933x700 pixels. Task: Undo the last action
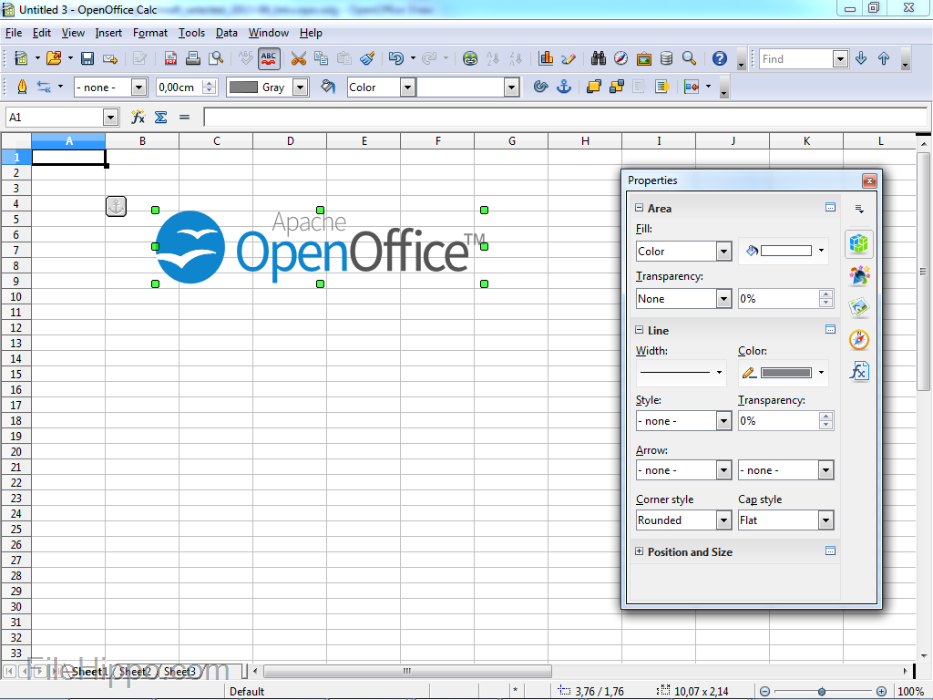[x=396, y=58]
